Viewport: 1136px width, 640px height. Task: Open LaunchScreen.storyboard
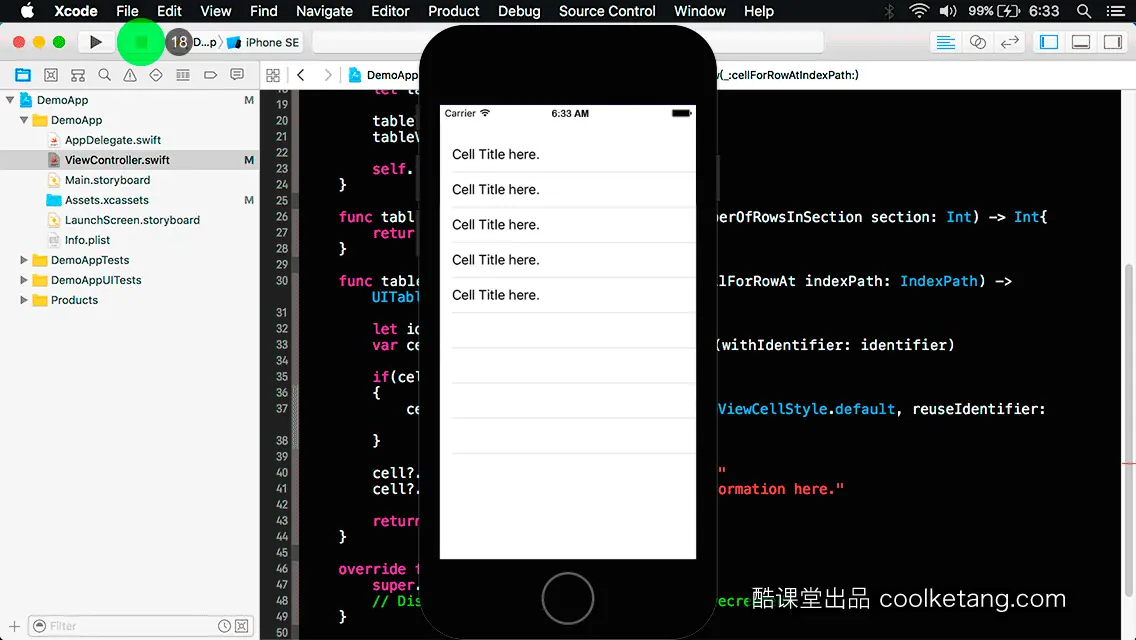(132, 220)
